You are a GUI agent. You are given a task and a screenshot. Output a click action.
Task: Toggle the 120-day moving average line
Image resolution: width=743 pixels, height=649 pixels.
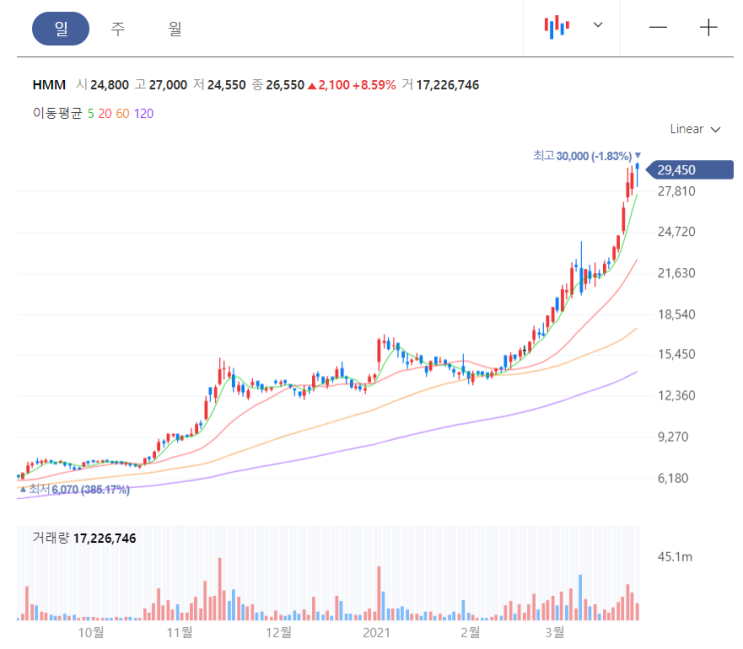click(143, 114)
